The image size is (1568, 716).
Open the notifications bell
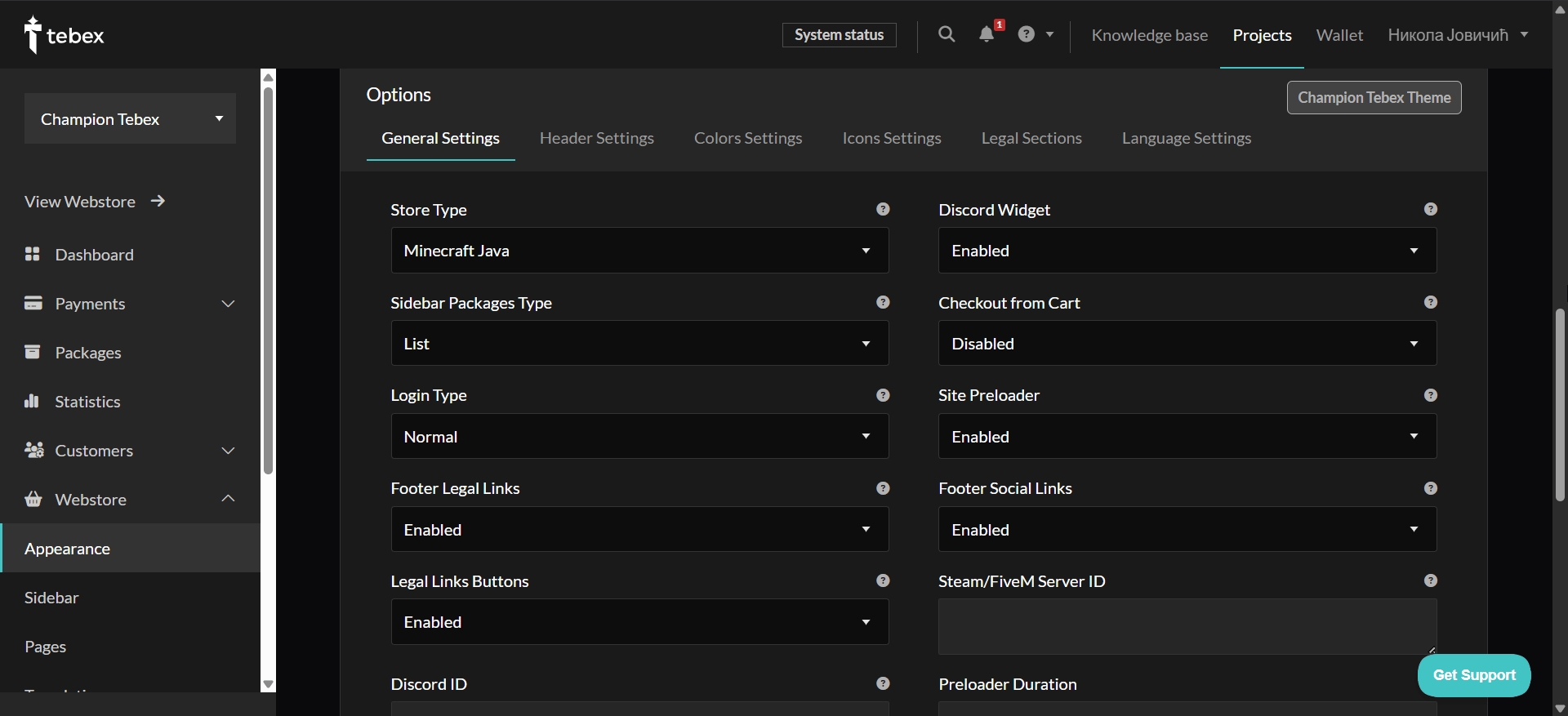point(987,34)
